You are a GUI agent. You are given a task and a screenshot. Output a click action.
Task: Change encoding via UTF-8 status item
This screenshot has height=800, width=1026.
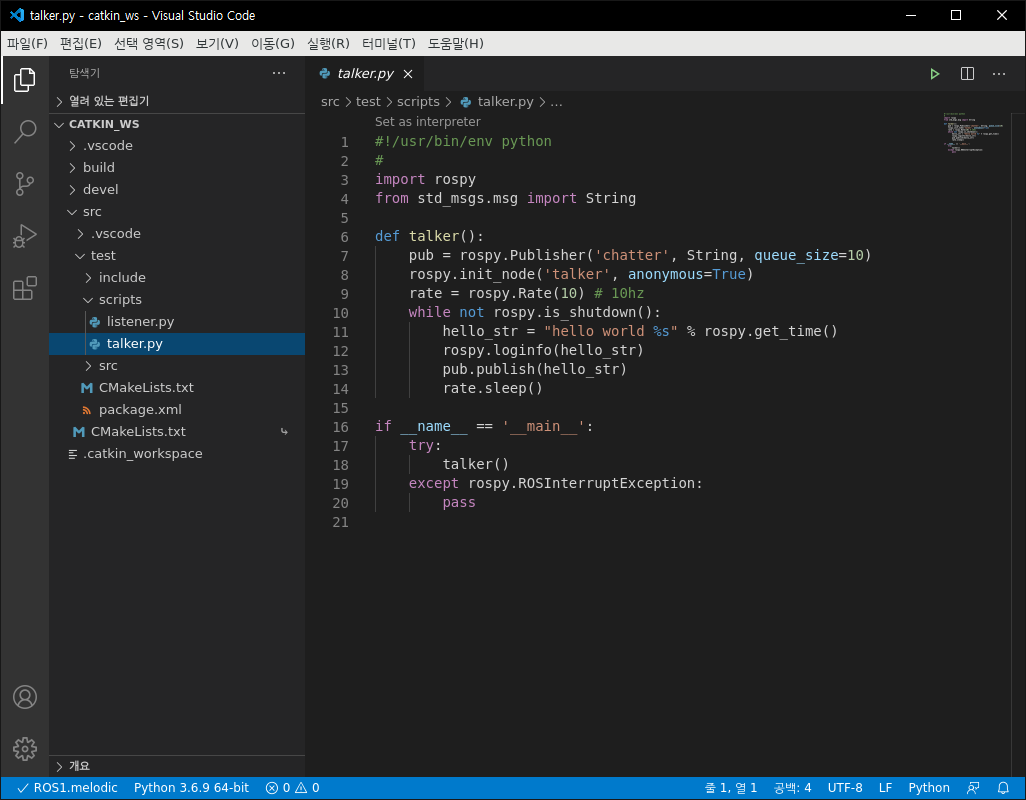845,788
